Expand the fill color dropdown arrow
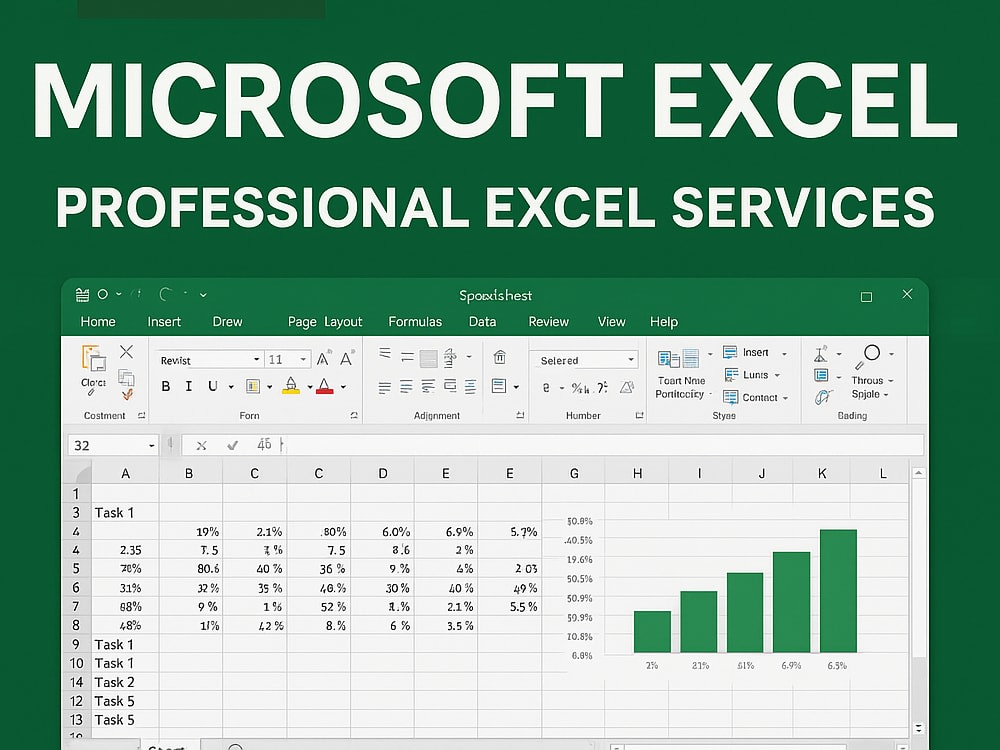The width and height of the screenshot is (1000, 750). (310, 387)
